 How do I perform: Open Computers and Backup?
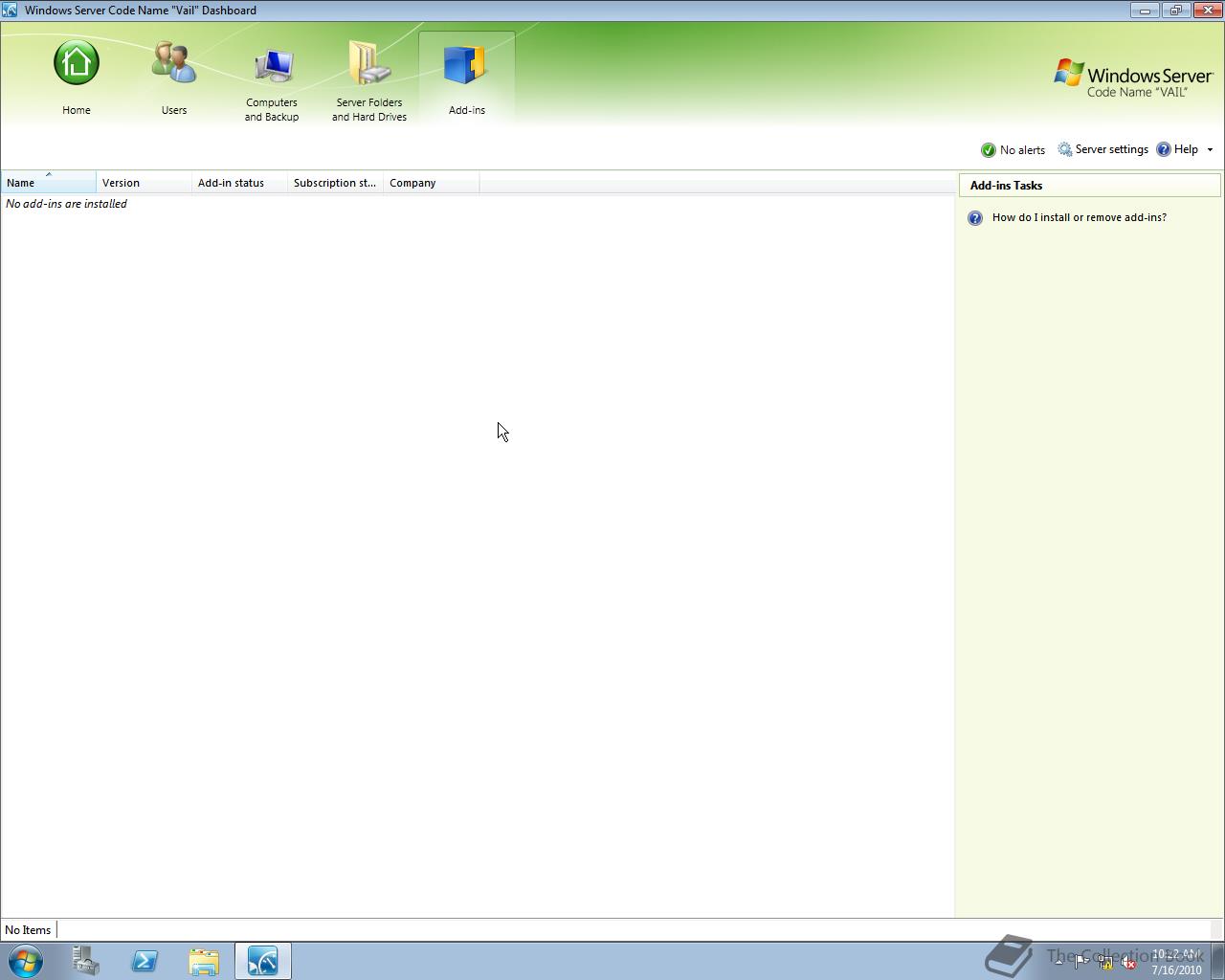[x=272, y=82]
